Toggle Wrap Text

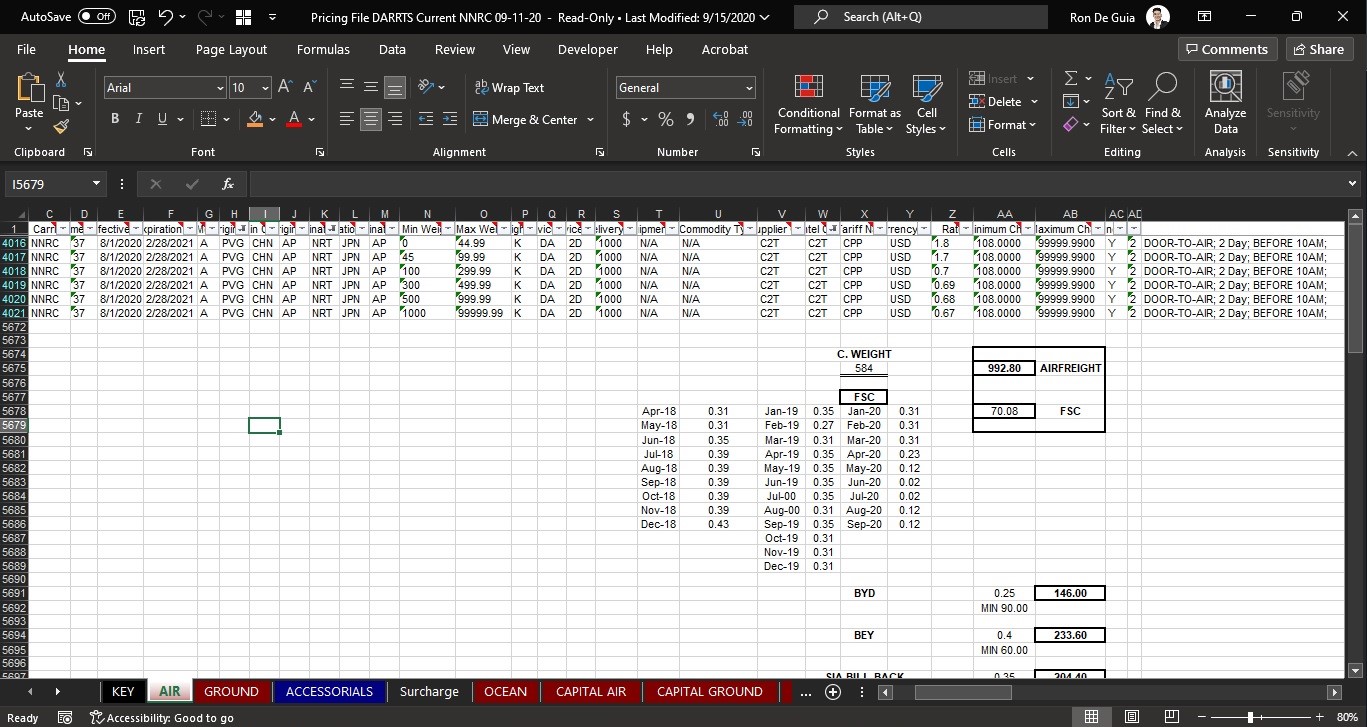click(509, 88)
